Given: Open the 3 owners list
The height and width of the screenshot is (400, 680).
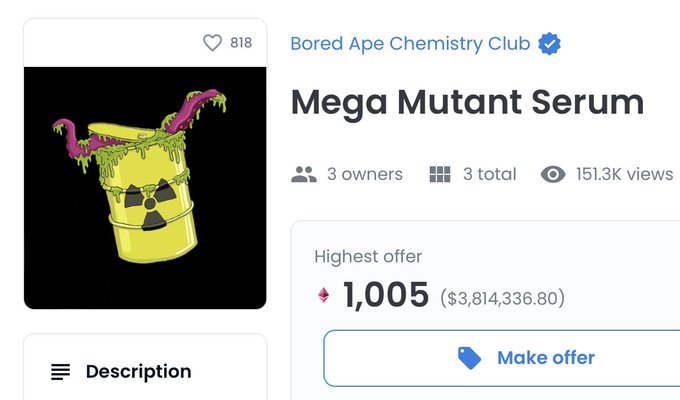Looking at the screenshot, I should pos(365,174).
